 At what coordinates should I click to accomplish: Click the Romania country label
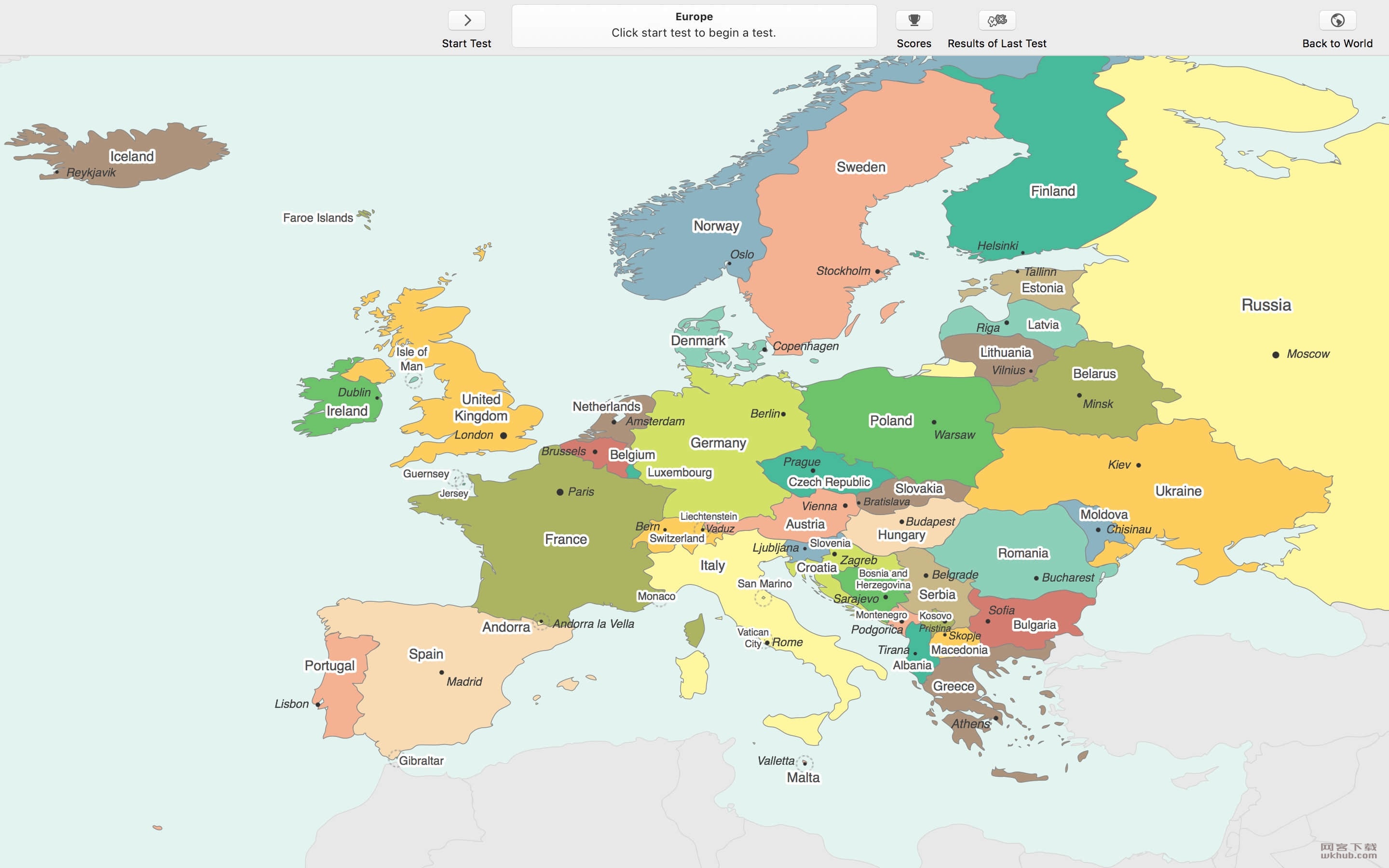coord(1023,554)
